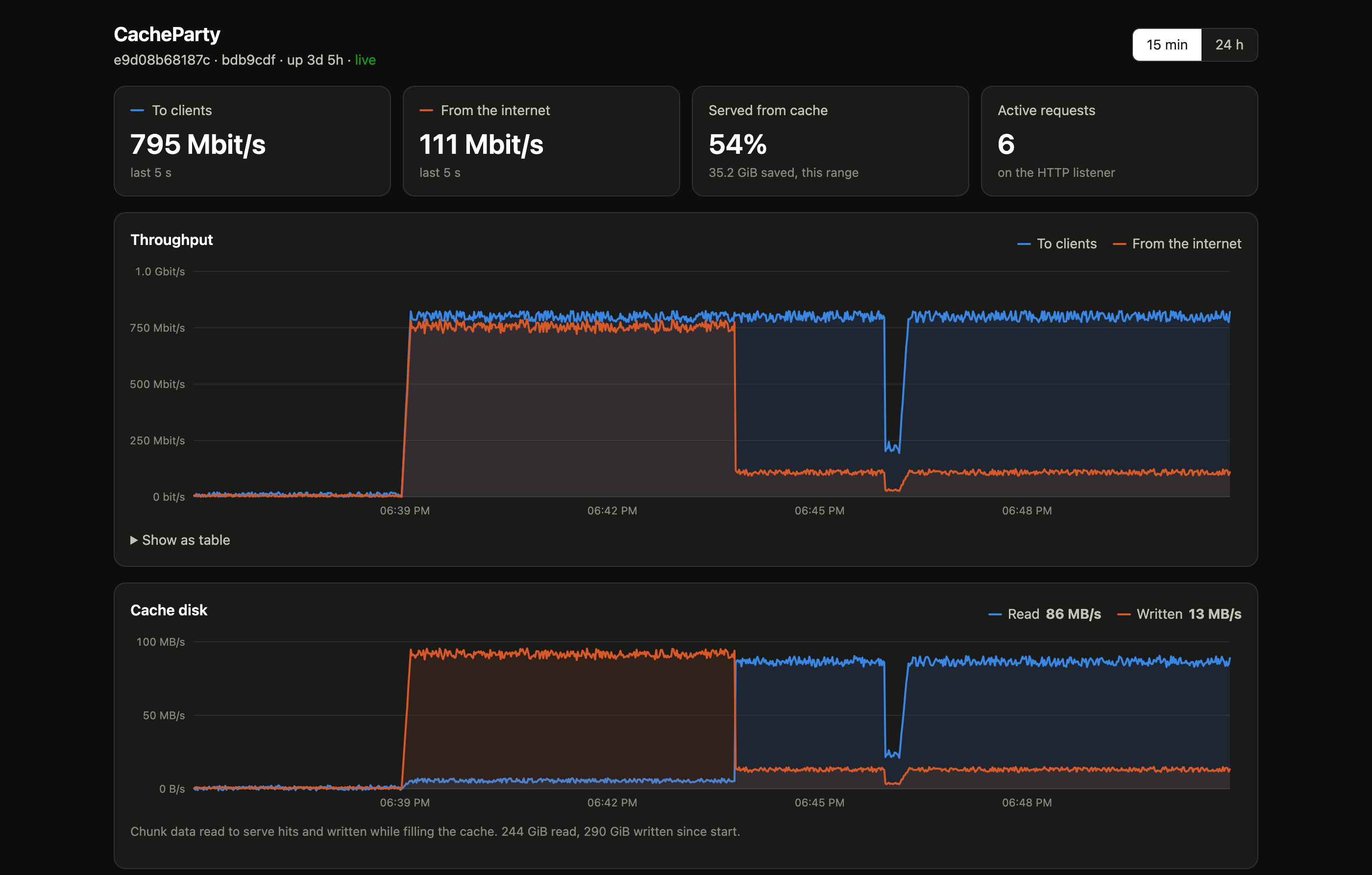This screenshot has width=1372, height=875.
Task: Click the Read 86 MB/s legend entry
Action: pos(1044,613)
